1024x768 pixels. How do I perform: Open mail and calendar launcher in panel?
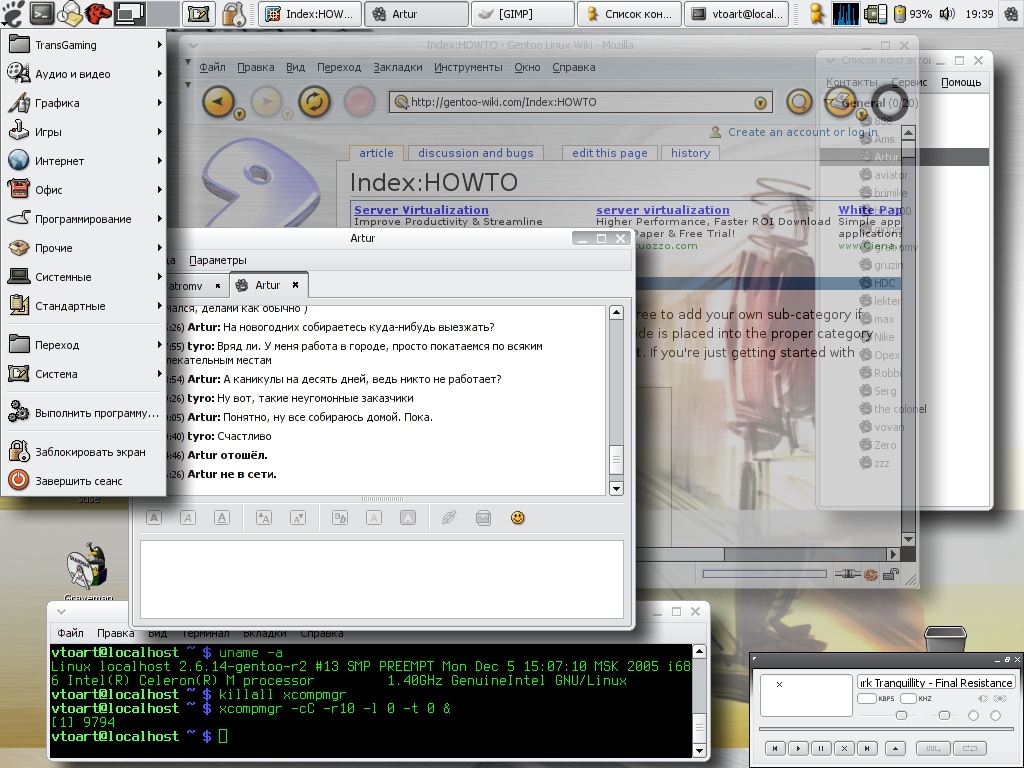coord(71,13)
